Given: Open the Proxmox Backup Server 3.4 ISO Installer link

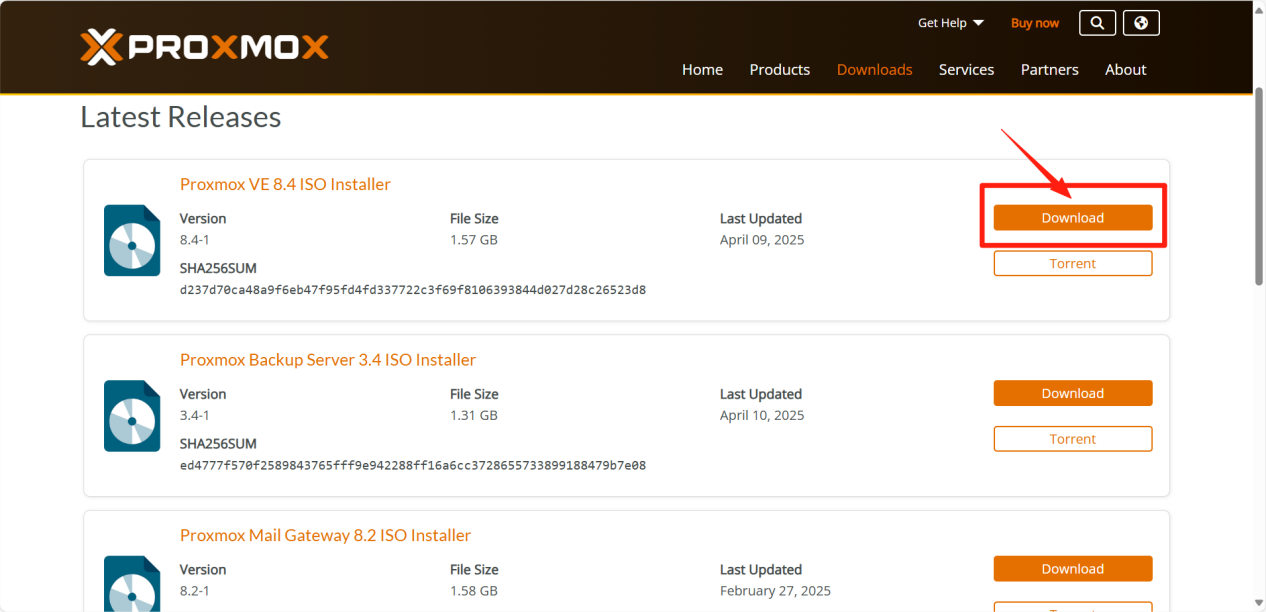Looking at the screenshot, I should pyautogui.click(x=328, y=360).
